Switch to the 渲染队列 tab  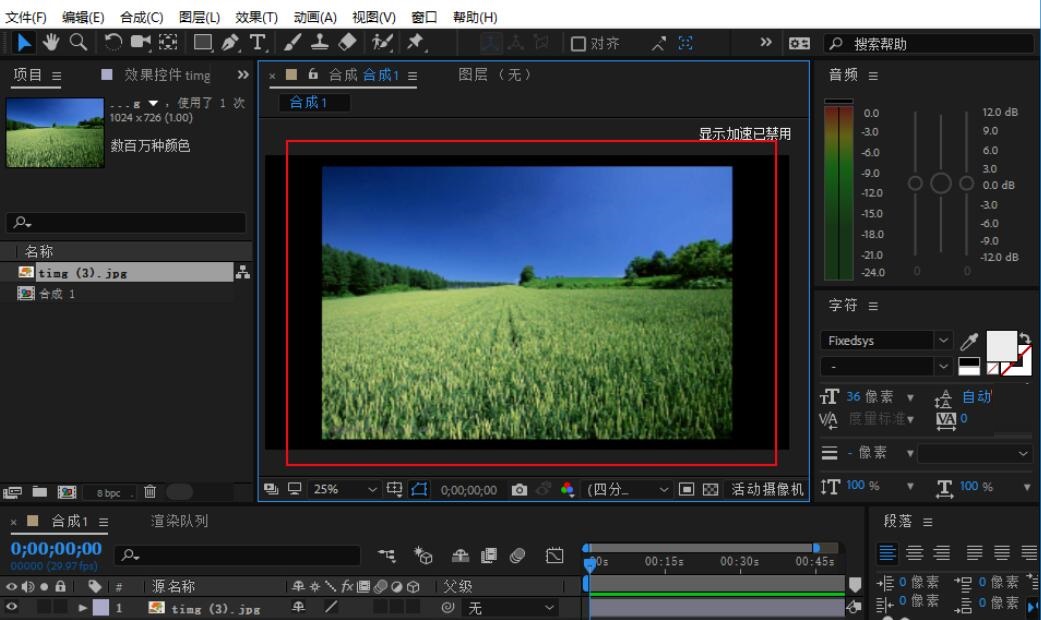tap(179, 521)
